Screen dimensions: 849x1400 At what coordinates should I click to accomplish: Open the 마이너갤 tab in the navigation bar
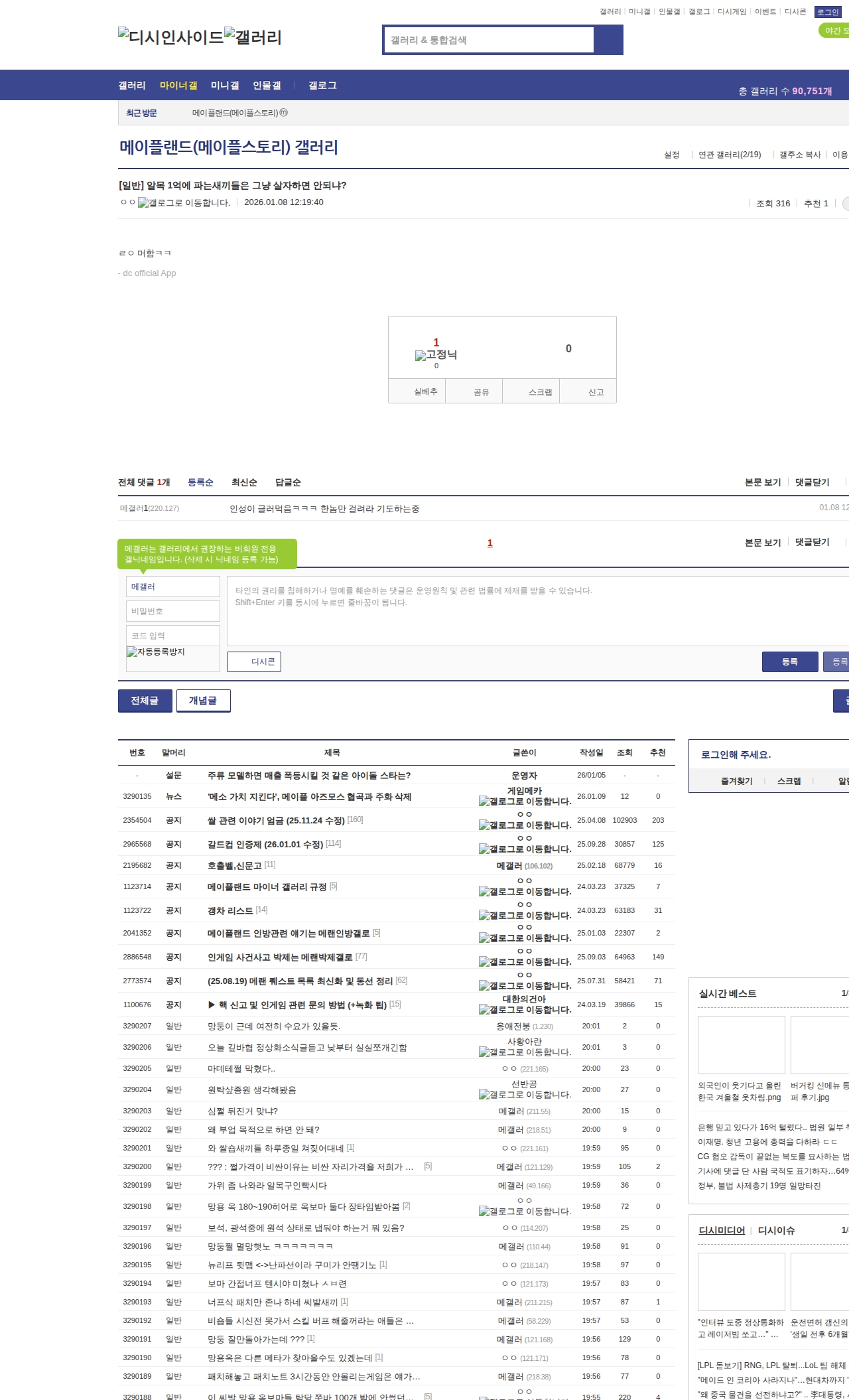click(178, 86)
